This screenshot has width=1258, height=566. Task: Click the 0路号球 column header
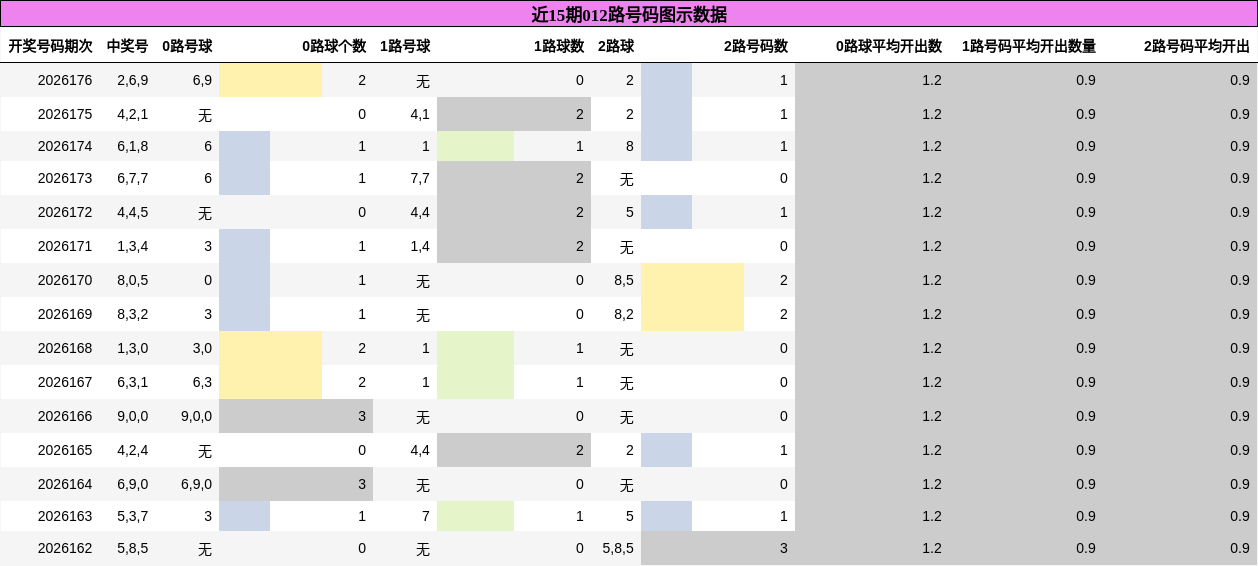[187, 46]
